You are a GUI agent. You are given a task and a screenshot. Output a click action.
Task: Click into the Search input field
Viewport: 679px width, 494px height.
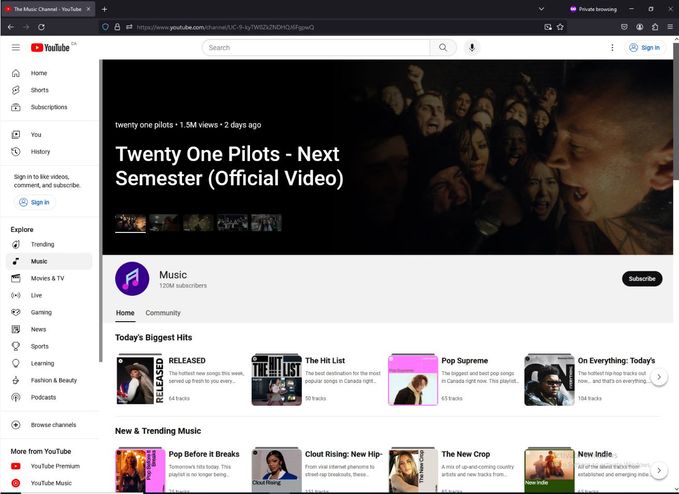click(316, 48)
